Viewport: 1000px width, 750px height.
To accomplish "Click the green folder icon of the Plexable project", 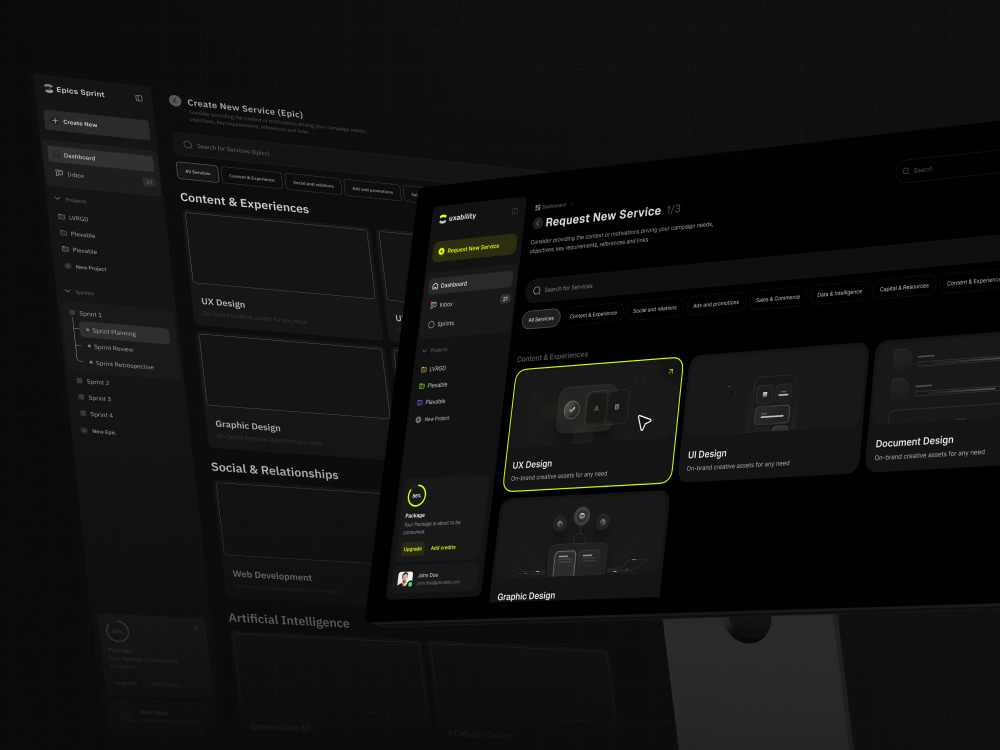I will click(422, 386).
